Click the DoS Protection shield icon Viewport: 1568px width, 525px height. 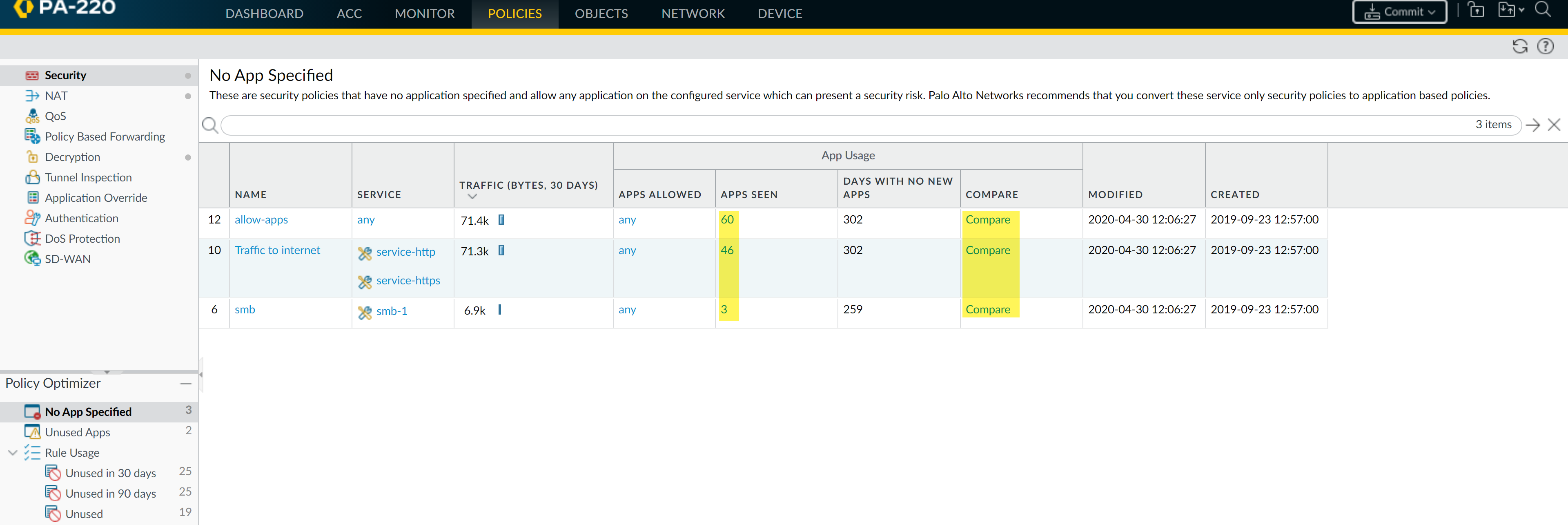click(x=32, y=239)
